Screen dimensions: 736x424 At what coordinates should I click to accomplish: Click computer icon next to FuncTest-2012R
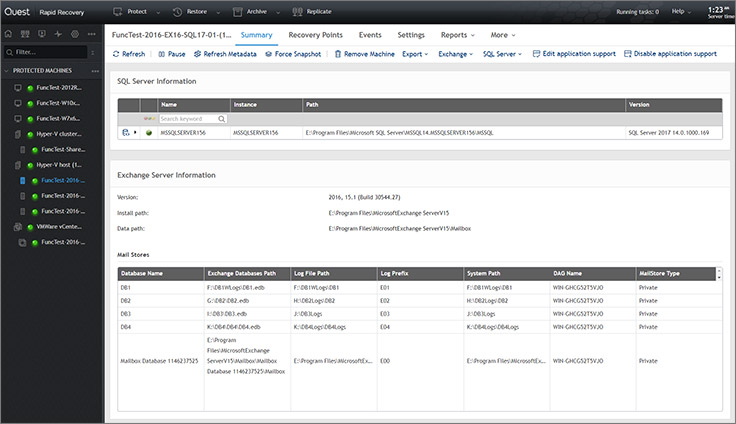point(18,88)
